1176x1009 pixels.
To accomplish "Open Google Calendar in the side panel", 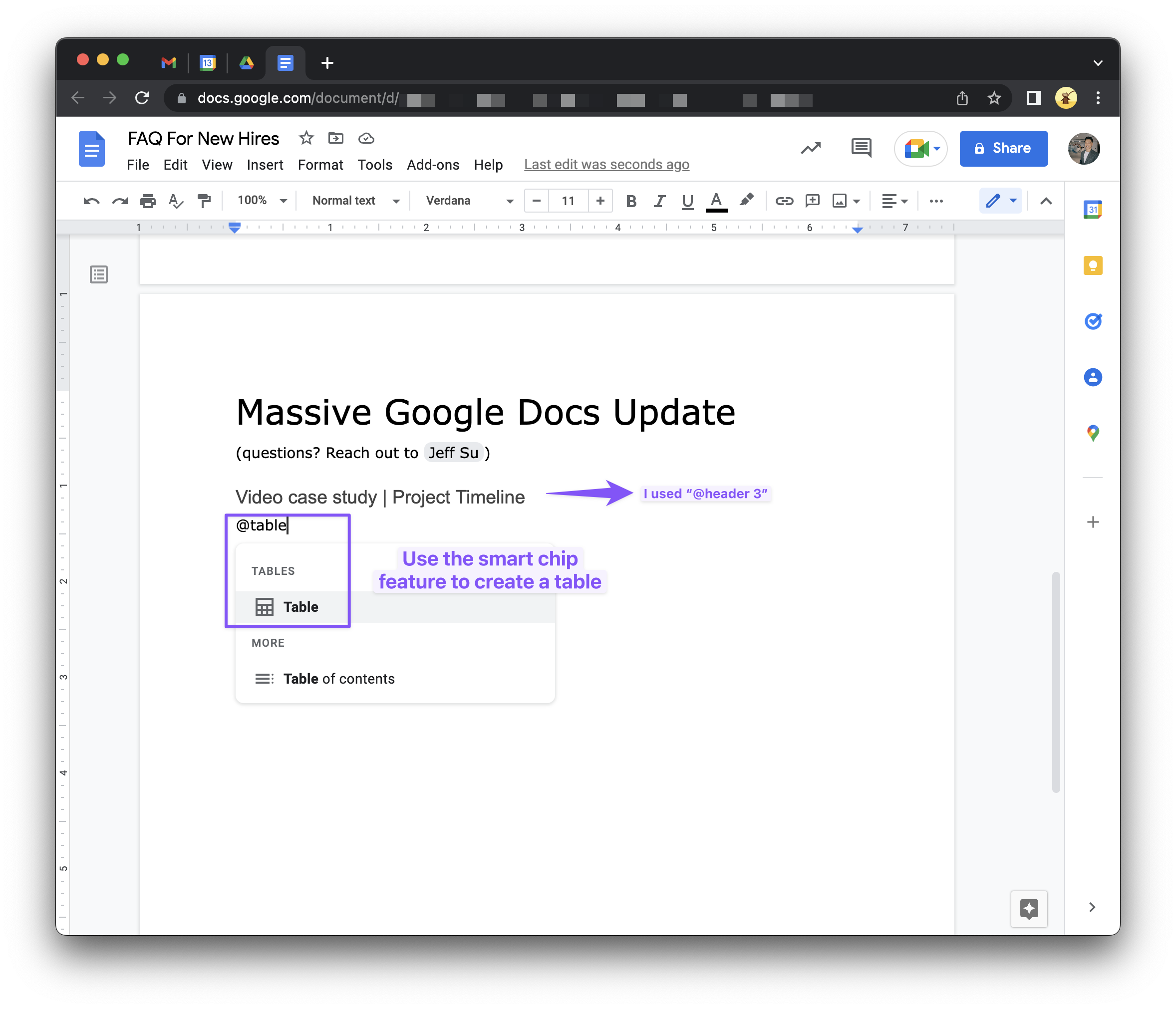I will click(1093, 210).
